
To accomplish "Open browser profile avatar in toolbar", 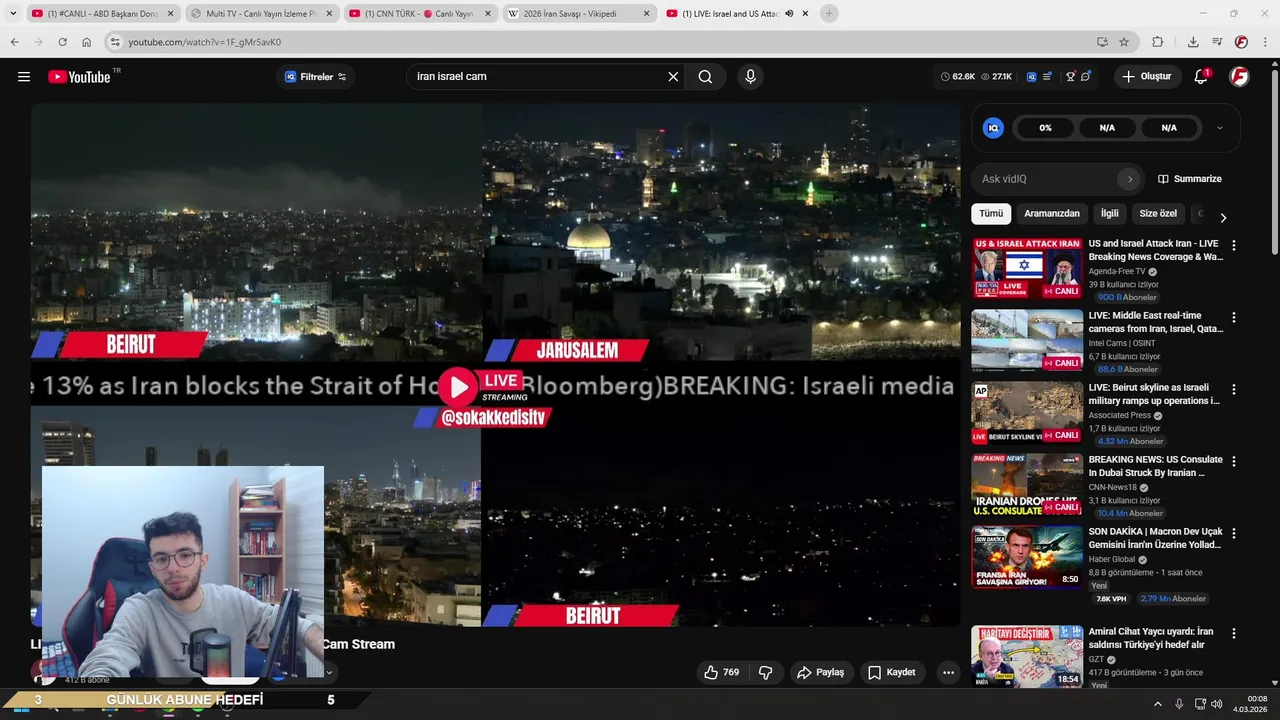I will pyautogui.click(x=1241, y=42).
